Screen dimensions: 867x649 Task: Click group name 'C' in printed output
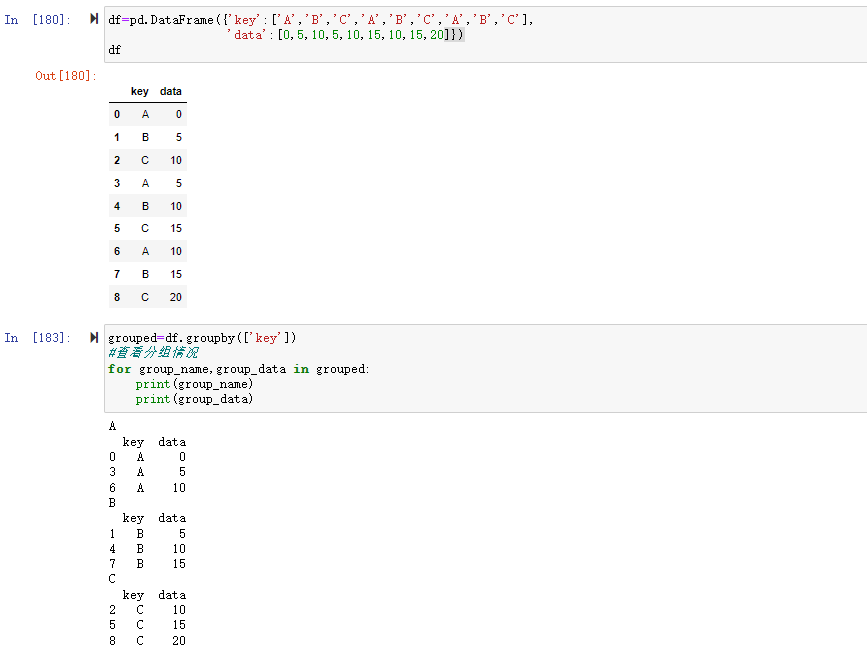(112, 579)
